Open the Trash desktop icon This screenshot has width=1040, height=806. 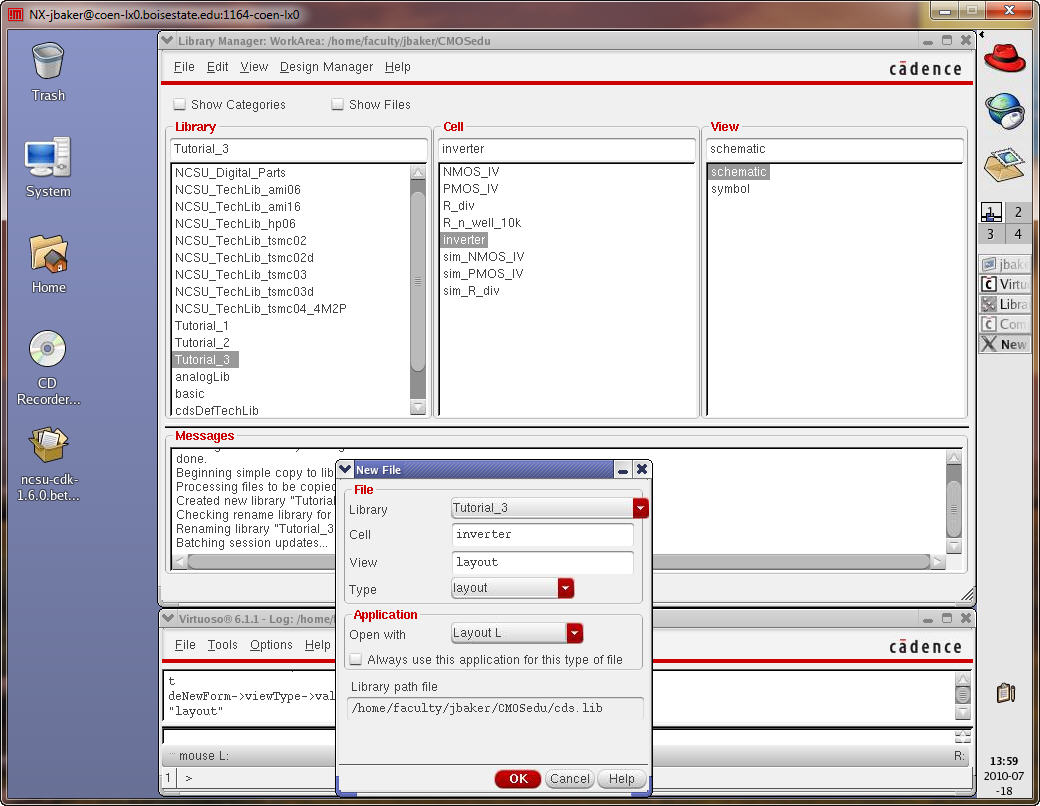[48, 62]
